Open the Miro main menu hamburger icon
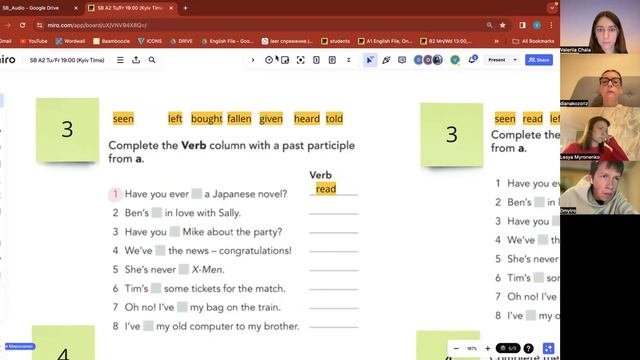 pyautogui.click(x=120, y=60)
